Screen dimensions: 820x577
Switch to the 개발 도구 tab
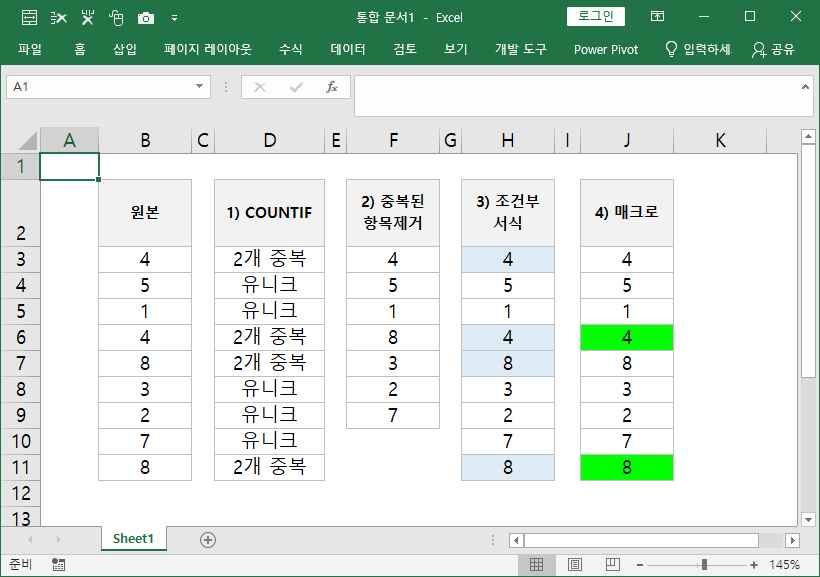coord(521,49)
